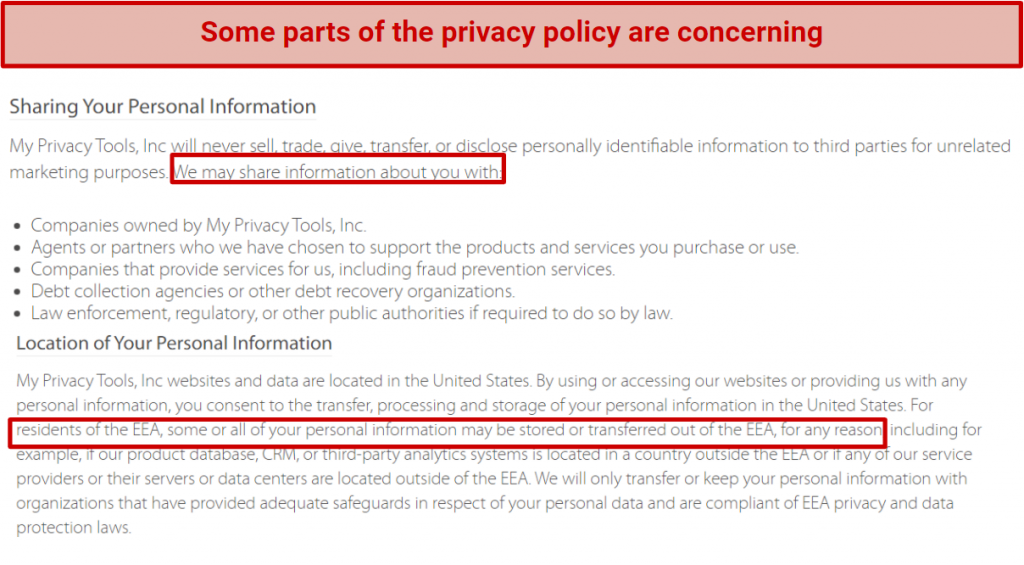Click the 'Debt collection agencies' bullet item
1024x565 pixels.
pyautogui.click(x=272, y=291)
